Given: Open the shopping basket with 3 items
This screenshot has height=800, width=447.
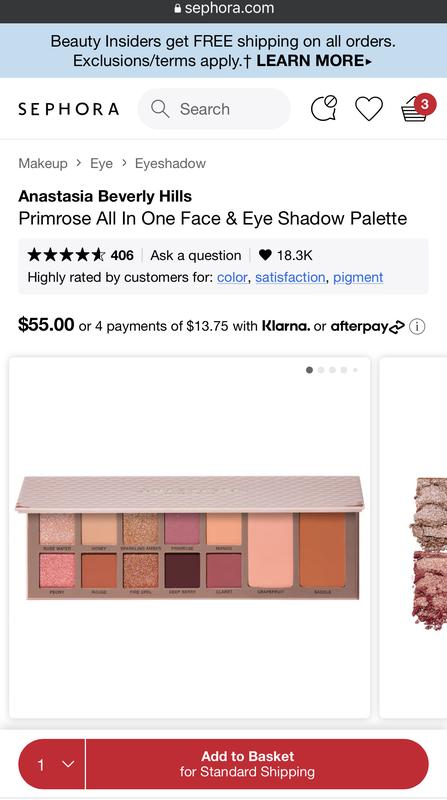Looking at the screenshot, I should pyautogui.click(x=418, y=108).
